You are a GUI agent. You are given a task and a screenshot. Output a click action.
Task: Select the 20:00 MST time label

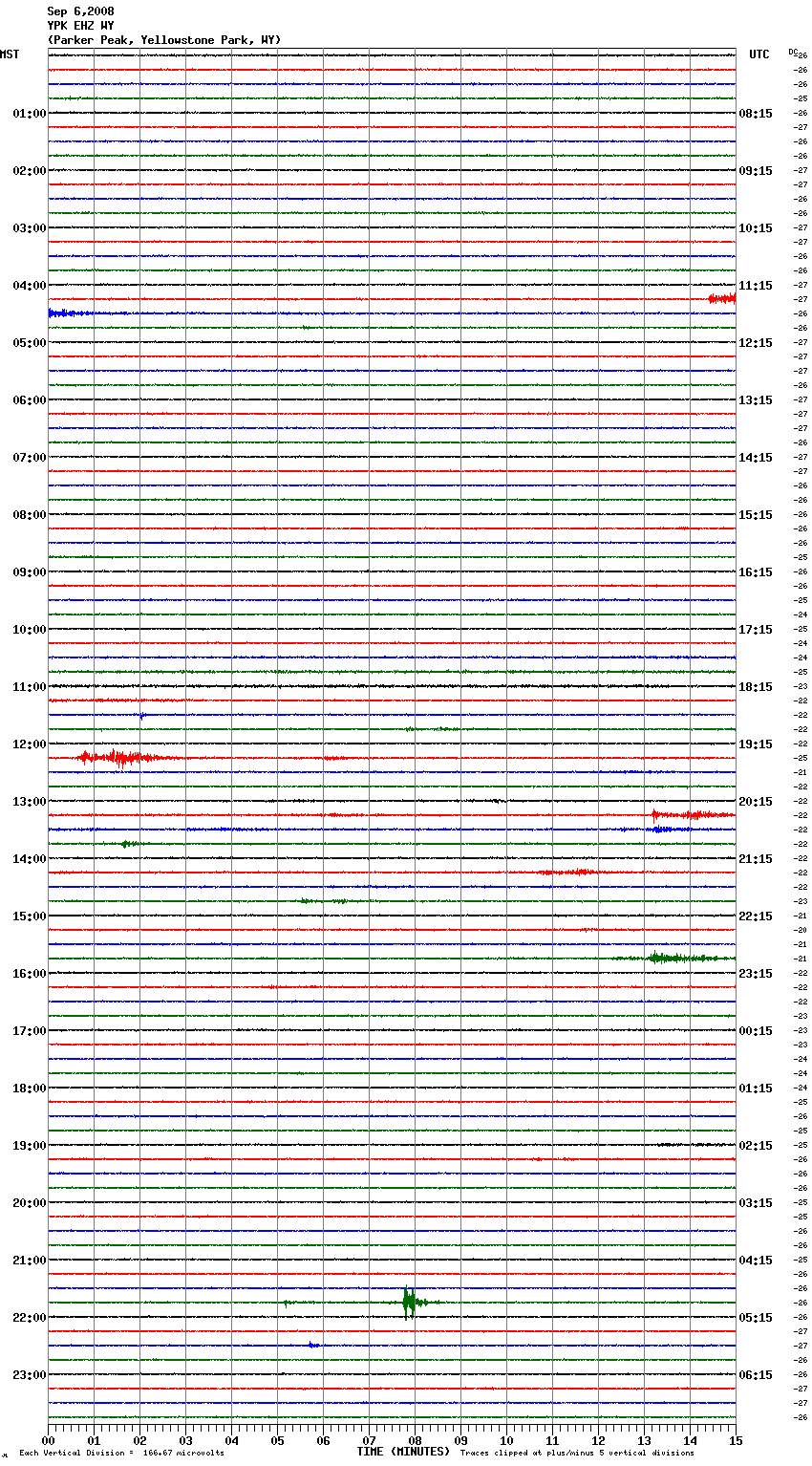coord(30,1203)
